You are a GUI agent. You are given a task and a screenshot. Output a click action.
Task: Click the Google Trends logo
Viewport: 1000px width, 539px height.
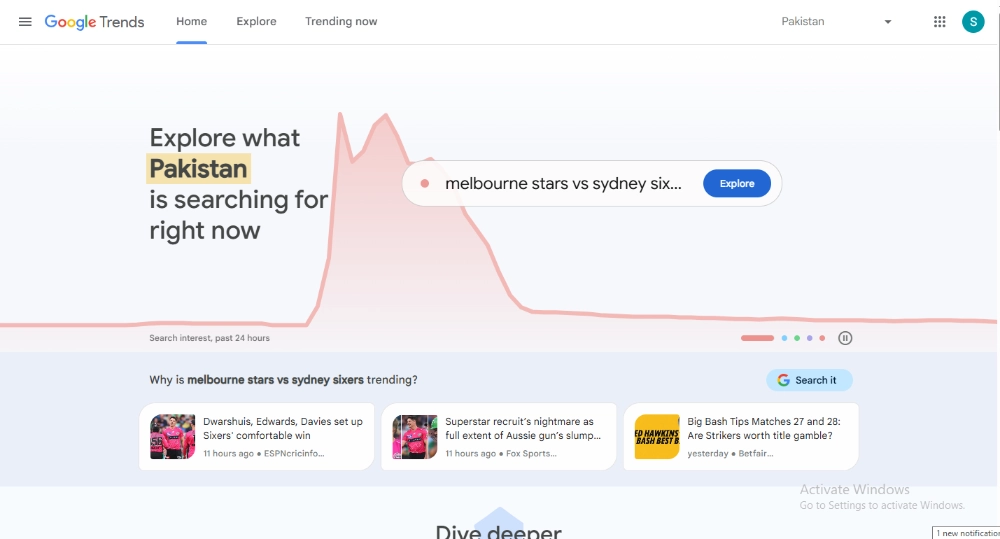point(94,22)
